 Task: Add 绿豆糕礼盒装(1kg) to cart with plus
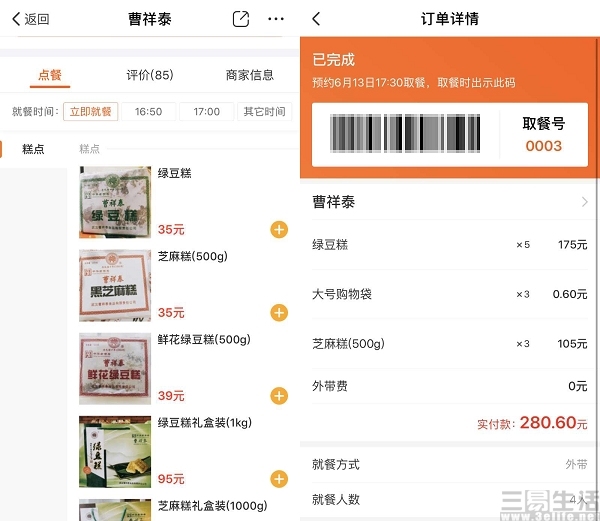(x=279, y=479)
